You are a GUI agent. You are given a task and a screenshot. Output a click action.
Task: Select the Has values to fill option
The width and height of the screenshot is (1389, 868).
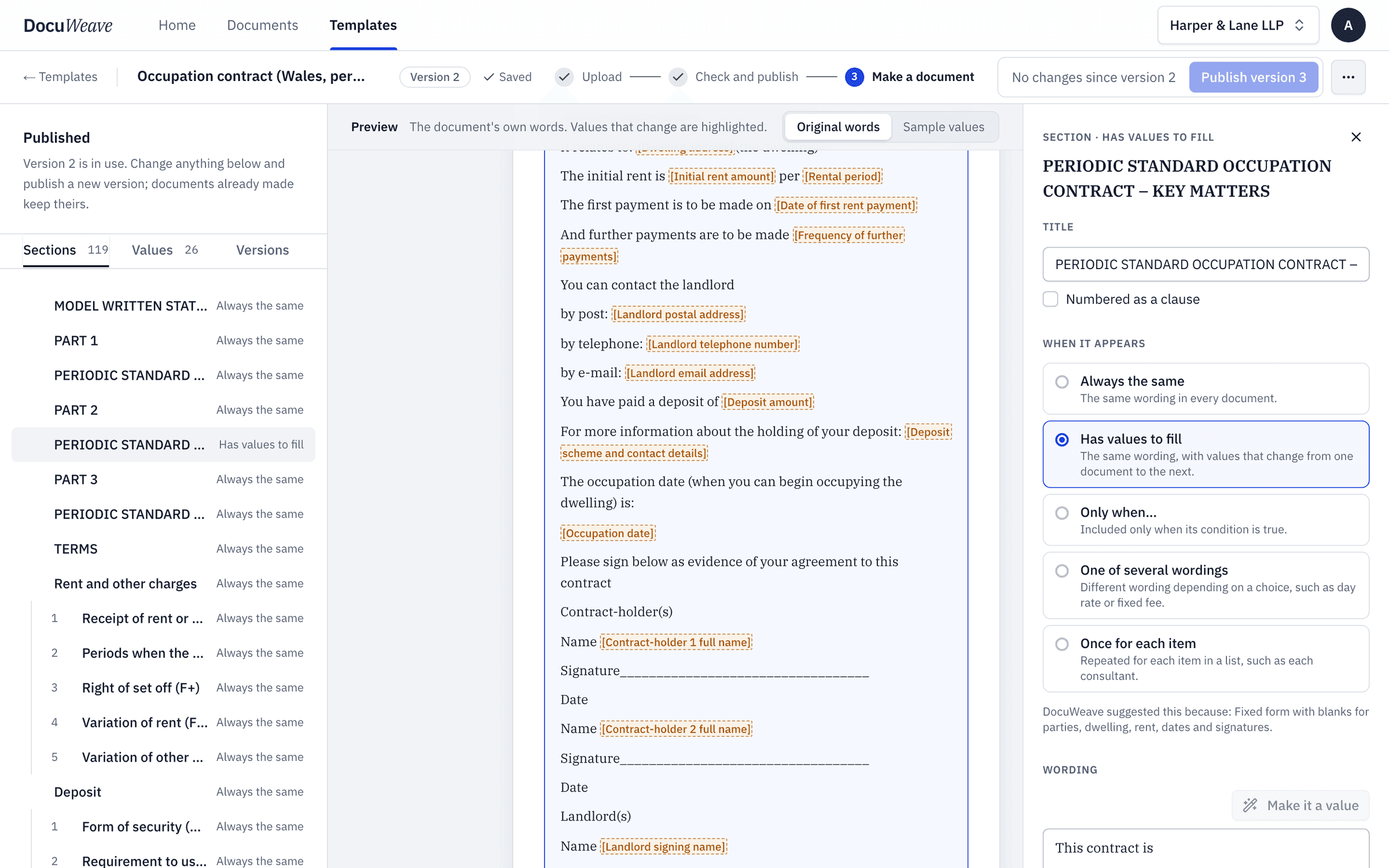click(1206, 454)
